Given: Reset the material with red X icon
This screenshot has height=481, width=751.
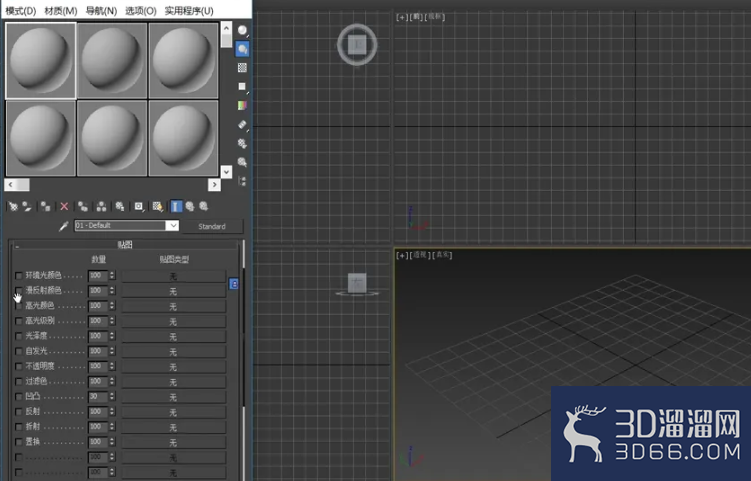Looking at the screenshot, I should tap(64, 206).
